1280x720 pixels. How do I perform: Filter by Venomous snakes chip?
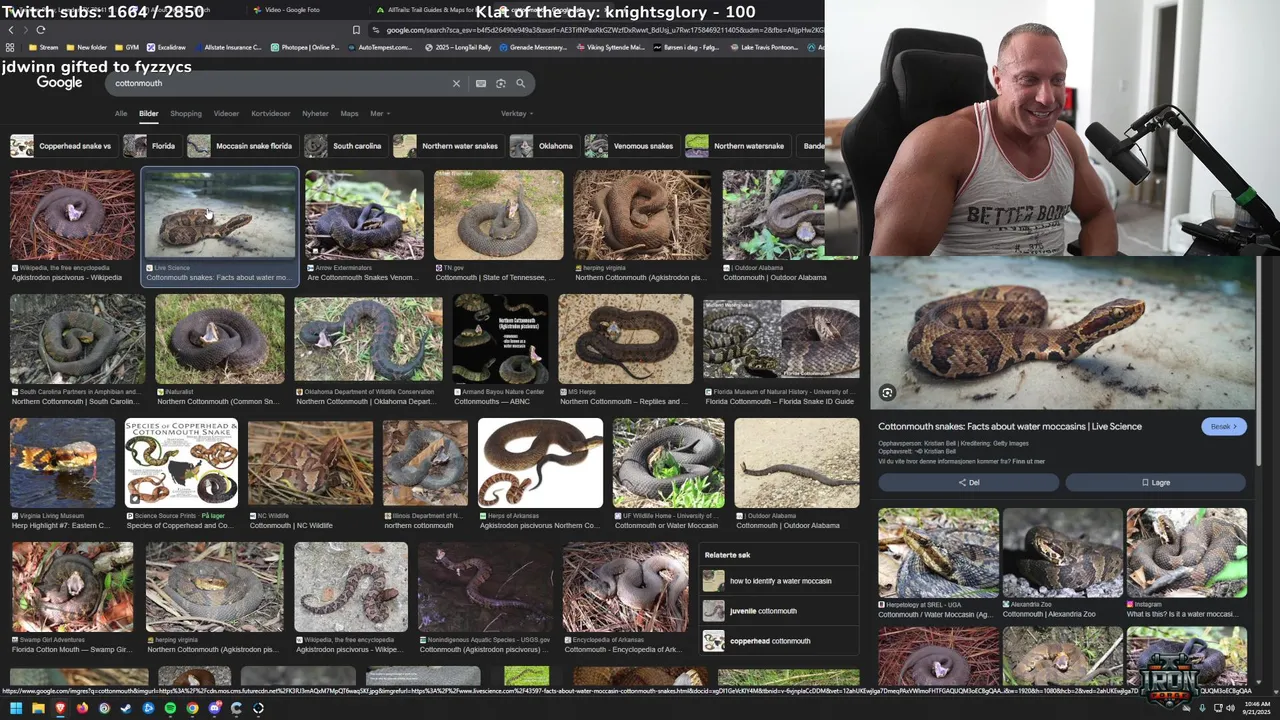(x=631, y=146)
